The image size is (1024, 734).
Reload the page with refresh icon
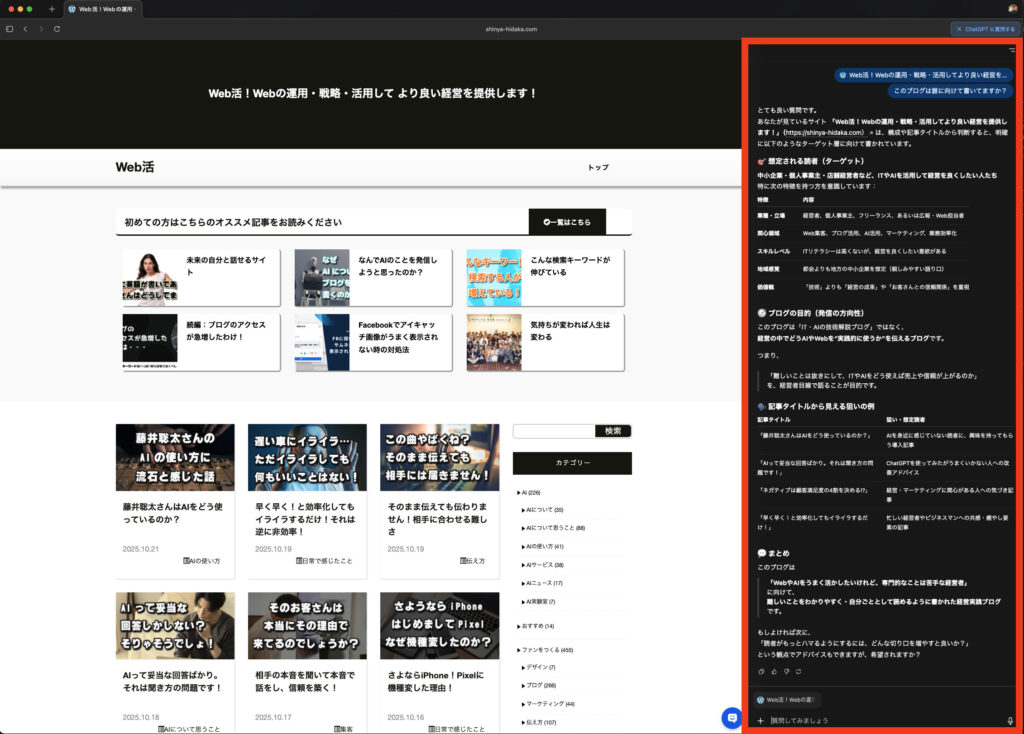pyautogui.click(x=57, y=29)
